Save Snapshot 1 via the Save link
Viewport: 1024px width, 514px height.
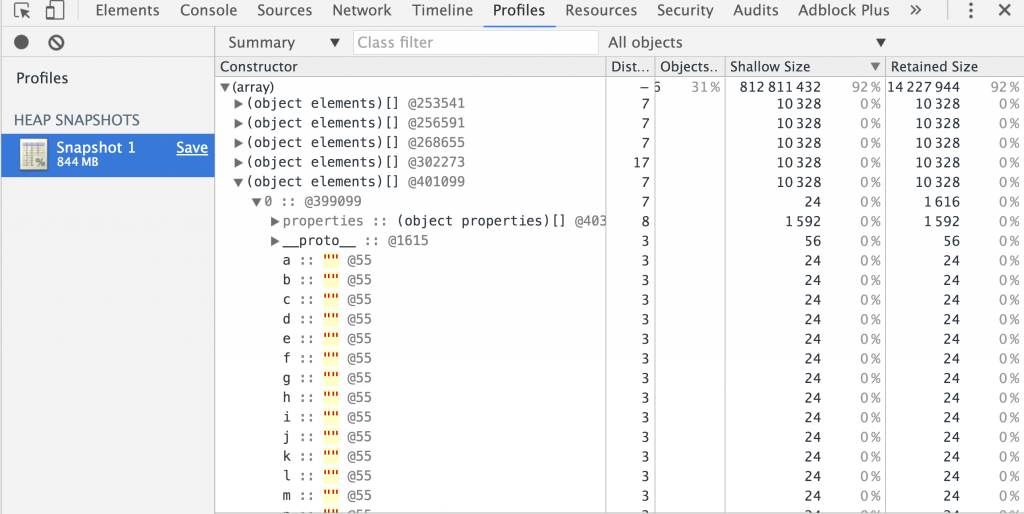coord(192,148)
